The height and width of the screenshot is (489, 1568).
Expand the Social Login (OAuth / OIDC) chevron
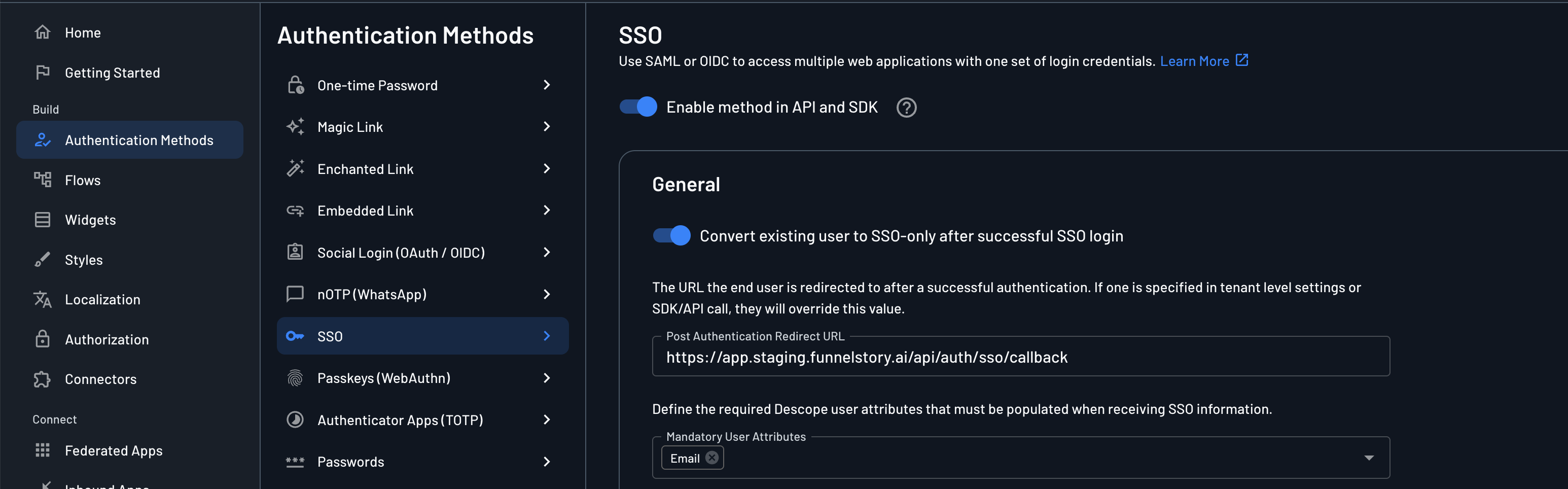546,252
